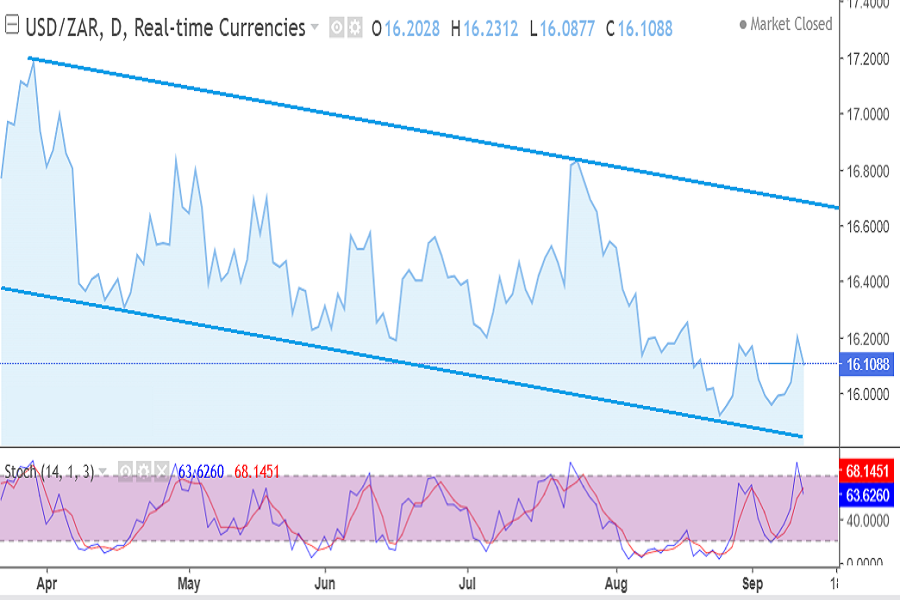The image size is (900, 600).
Task: Click the Aug label on the time axis
Action: pyautogui.click(x=616, y=583)
